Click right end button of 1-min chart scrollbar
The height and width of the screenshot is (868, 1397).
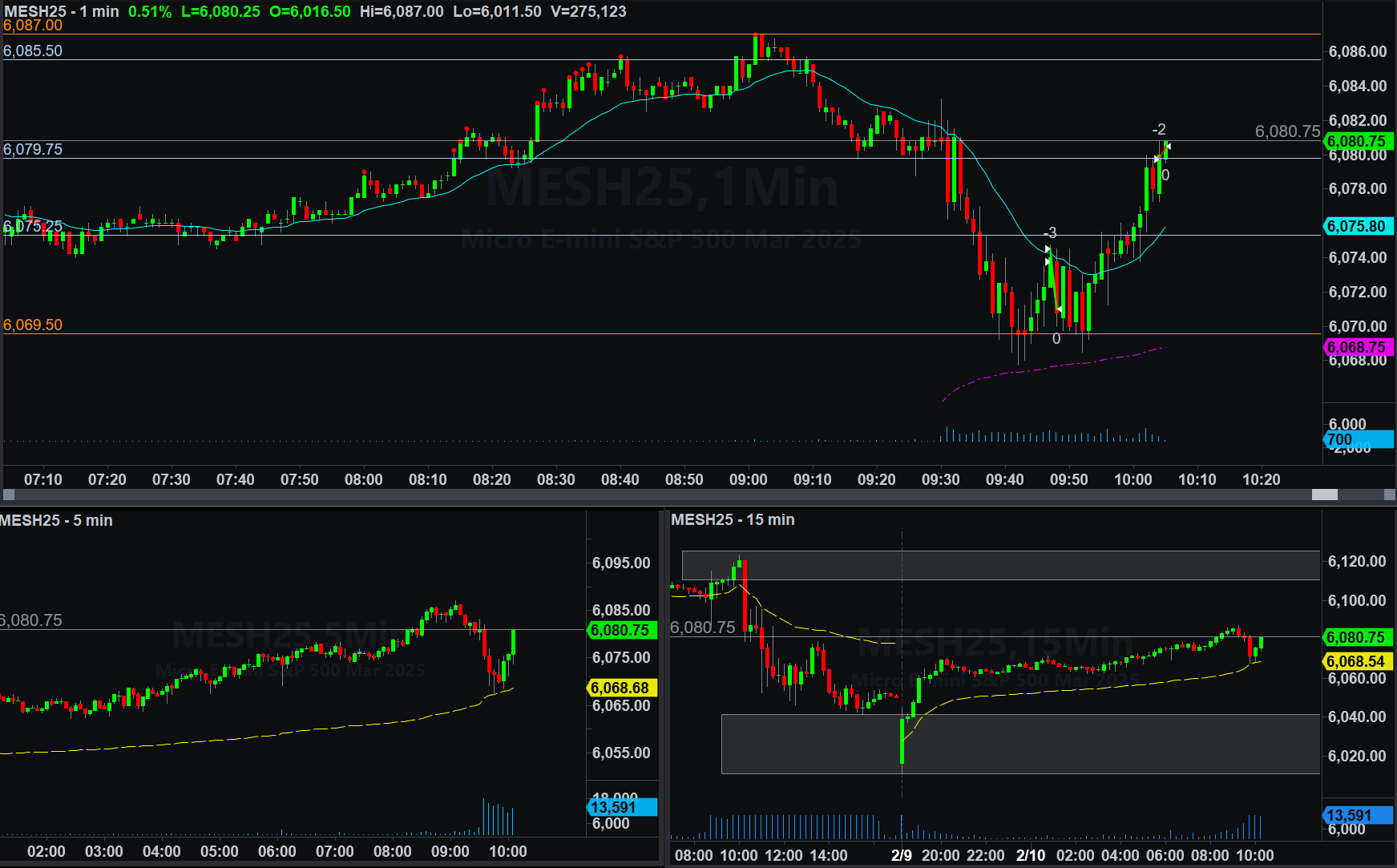pyautogui.click(x=1390, y=495)
